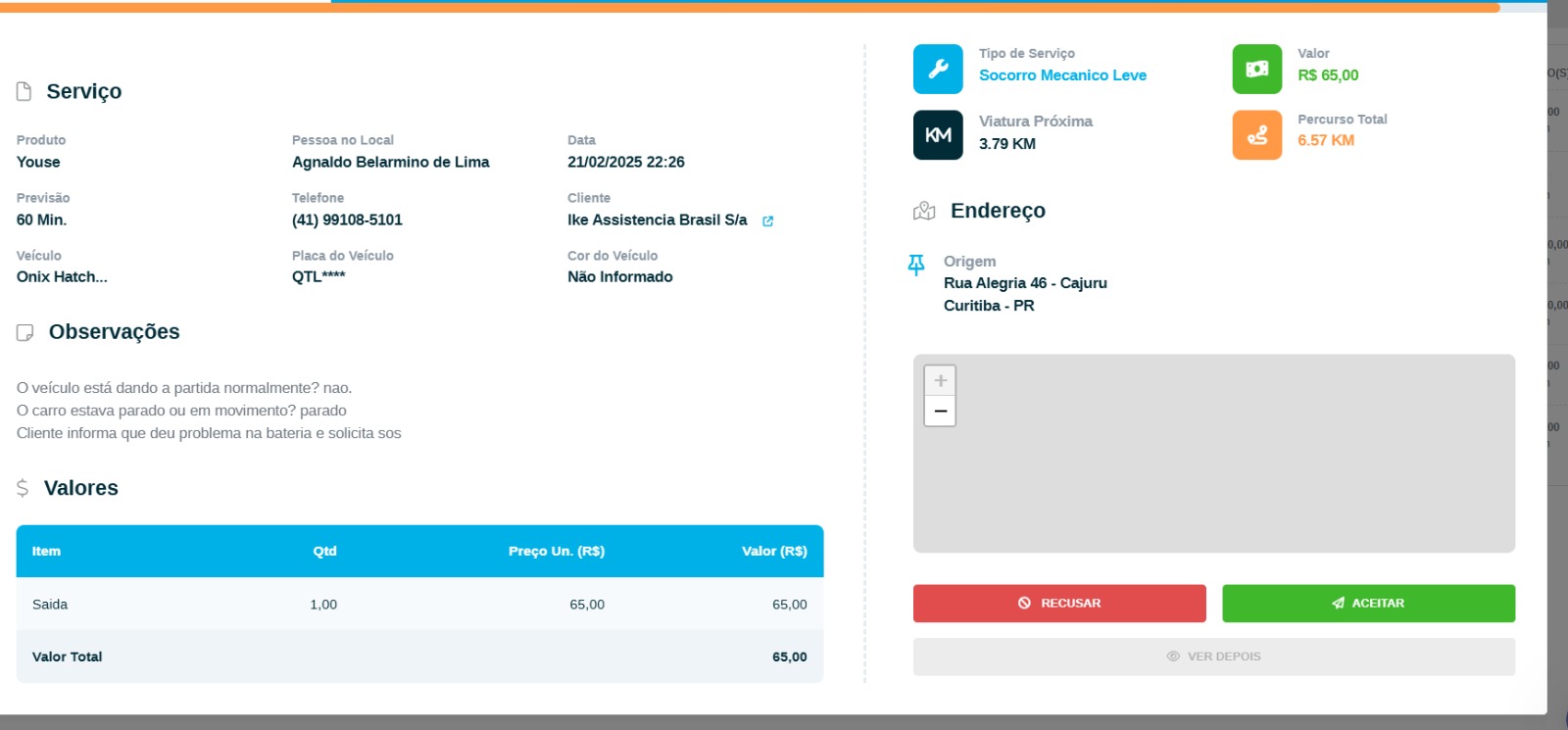The image size is (1568, 730).
Task: Click the map icon beside Endereço heading
Action: point(924,211)
